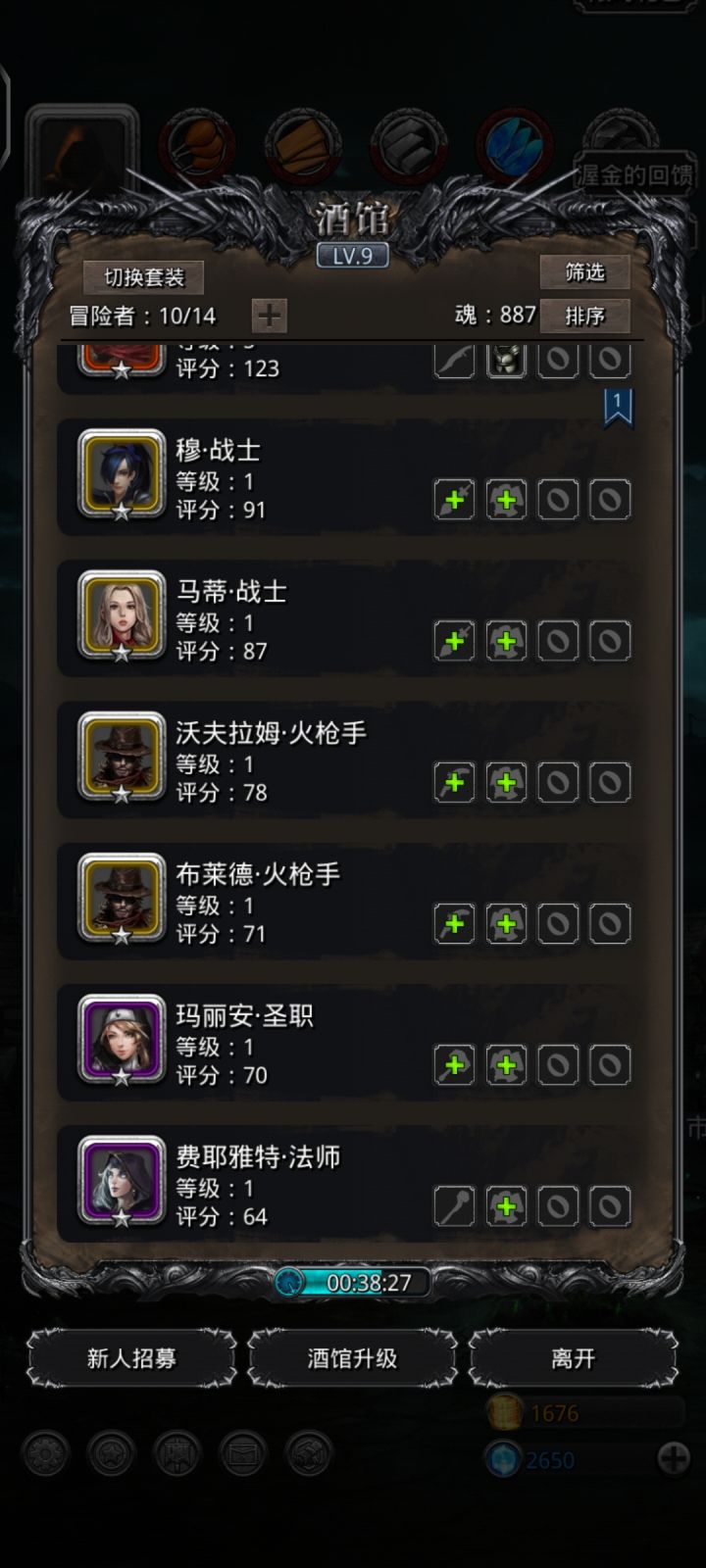The height and width of the screenshot is (1568, 706).
Task: Equip weapon on 玛丽安·圣职
Action: tap(454, 1064)
